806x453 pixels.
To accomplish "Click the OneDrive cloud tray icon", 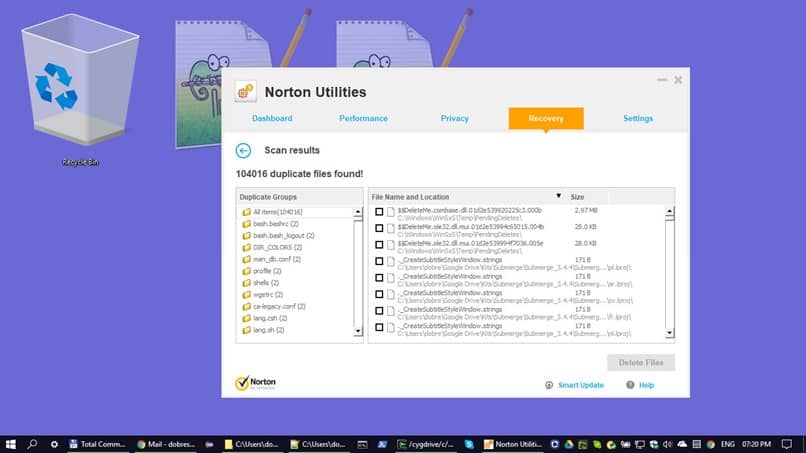I will 682,444.
